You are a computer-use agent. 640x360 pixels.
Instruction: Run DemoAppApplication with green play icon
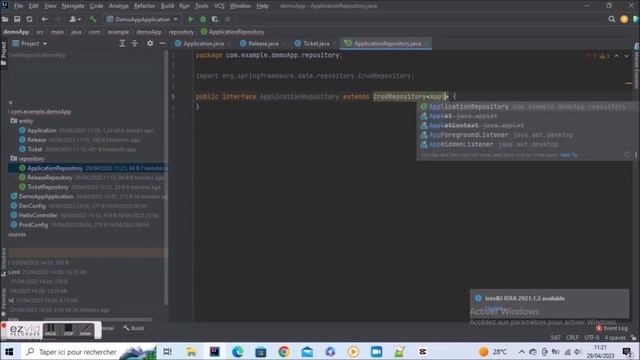pos(191,19)
